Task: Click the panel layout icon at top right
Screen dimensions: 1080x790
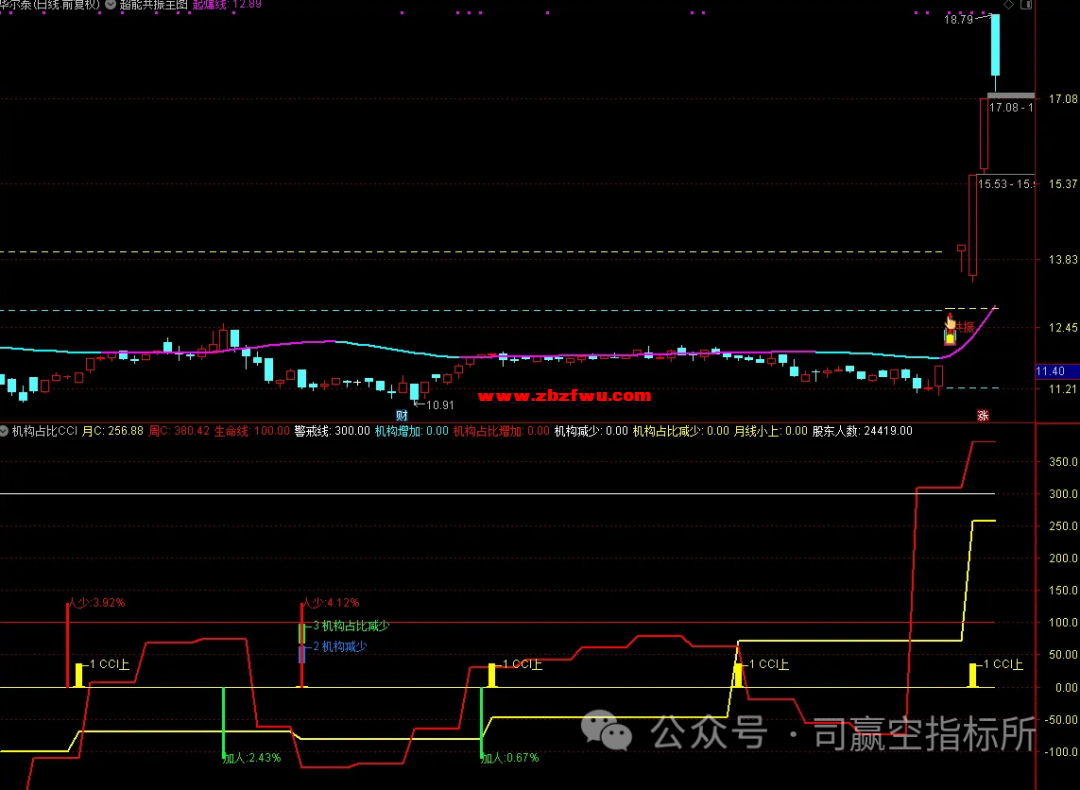Action: pyautogui.click(x=1026, y=4)
